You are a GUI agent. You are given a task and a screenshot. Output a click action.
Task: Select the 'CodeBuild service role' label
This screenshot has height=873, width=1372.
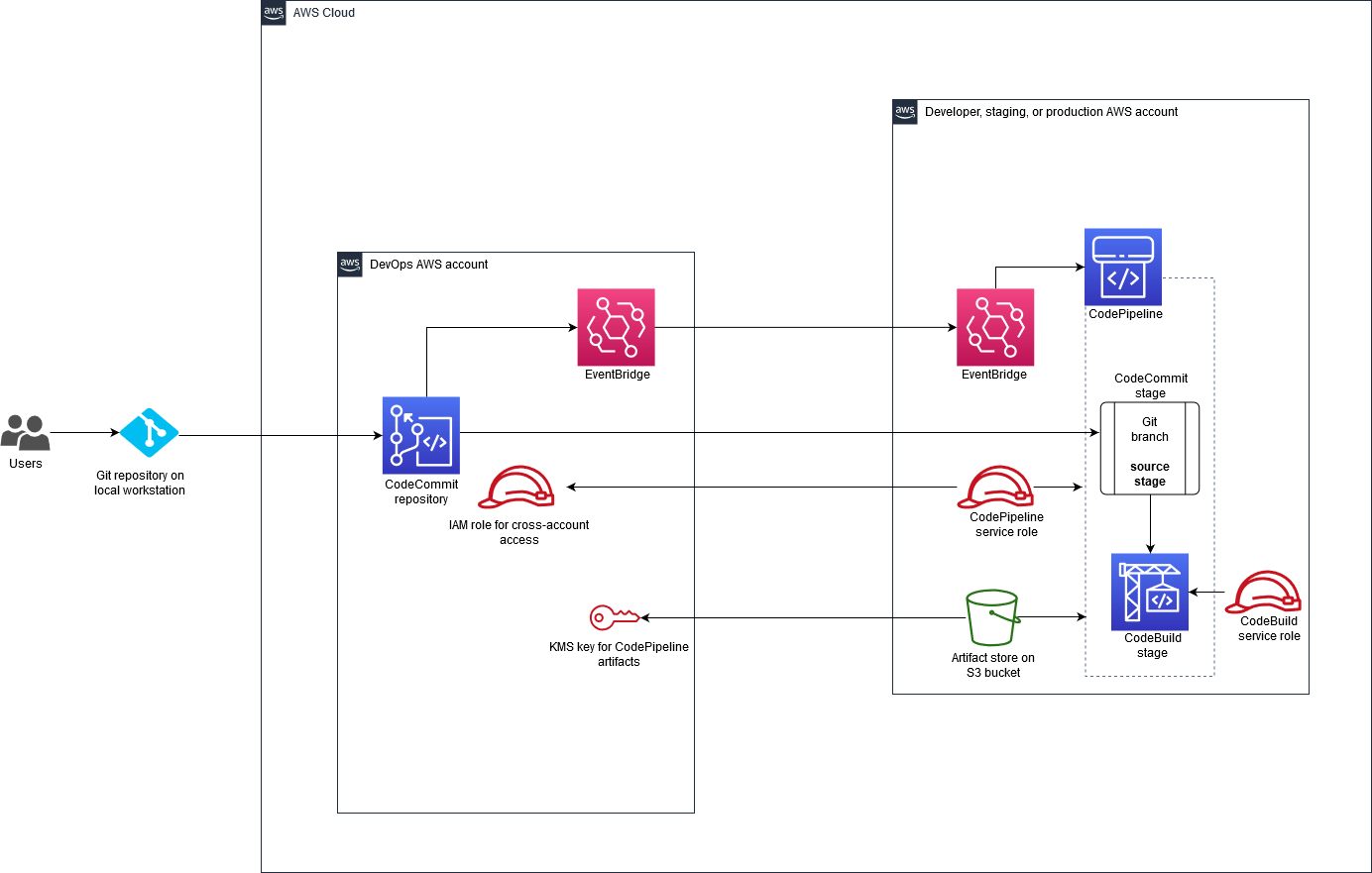click(1269, 628)
